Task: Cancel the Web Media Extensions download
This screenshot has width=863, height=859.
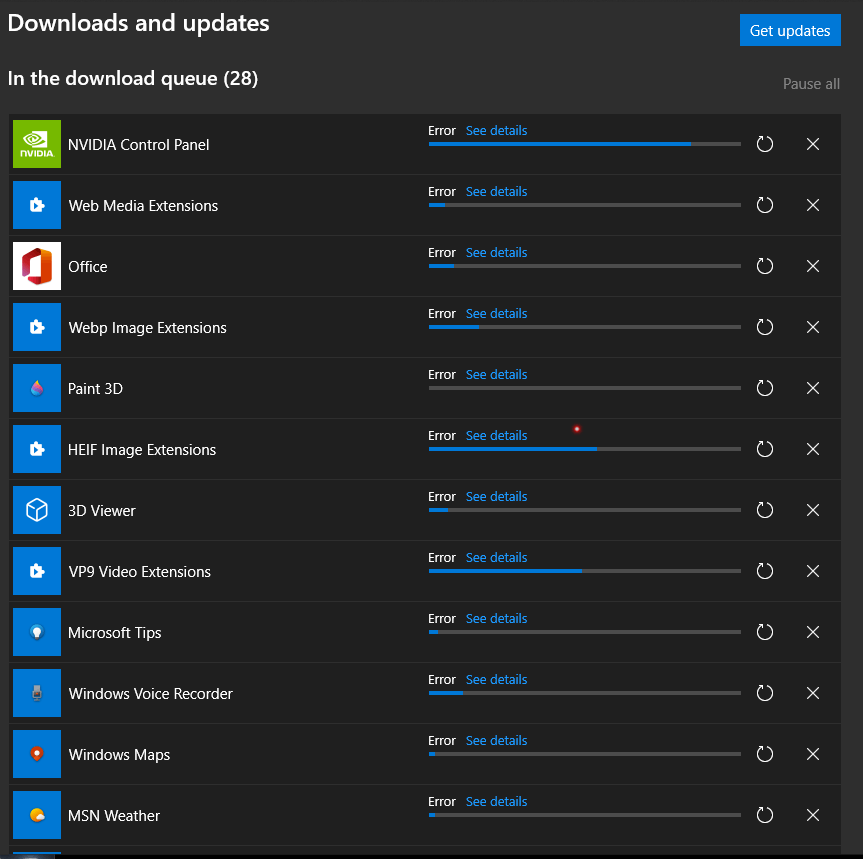Action: click(x=813, y=205)
